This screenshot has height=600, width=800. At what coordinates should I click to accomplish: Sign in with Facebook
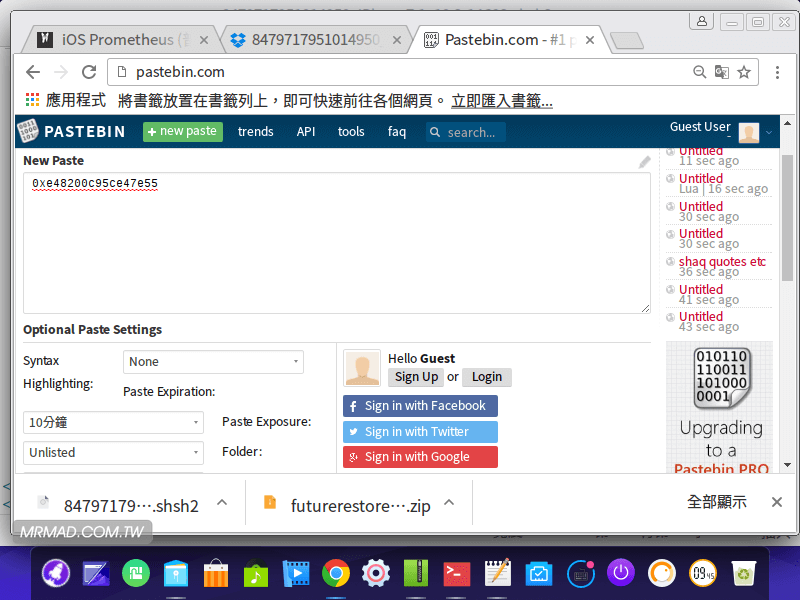[420, 406]
